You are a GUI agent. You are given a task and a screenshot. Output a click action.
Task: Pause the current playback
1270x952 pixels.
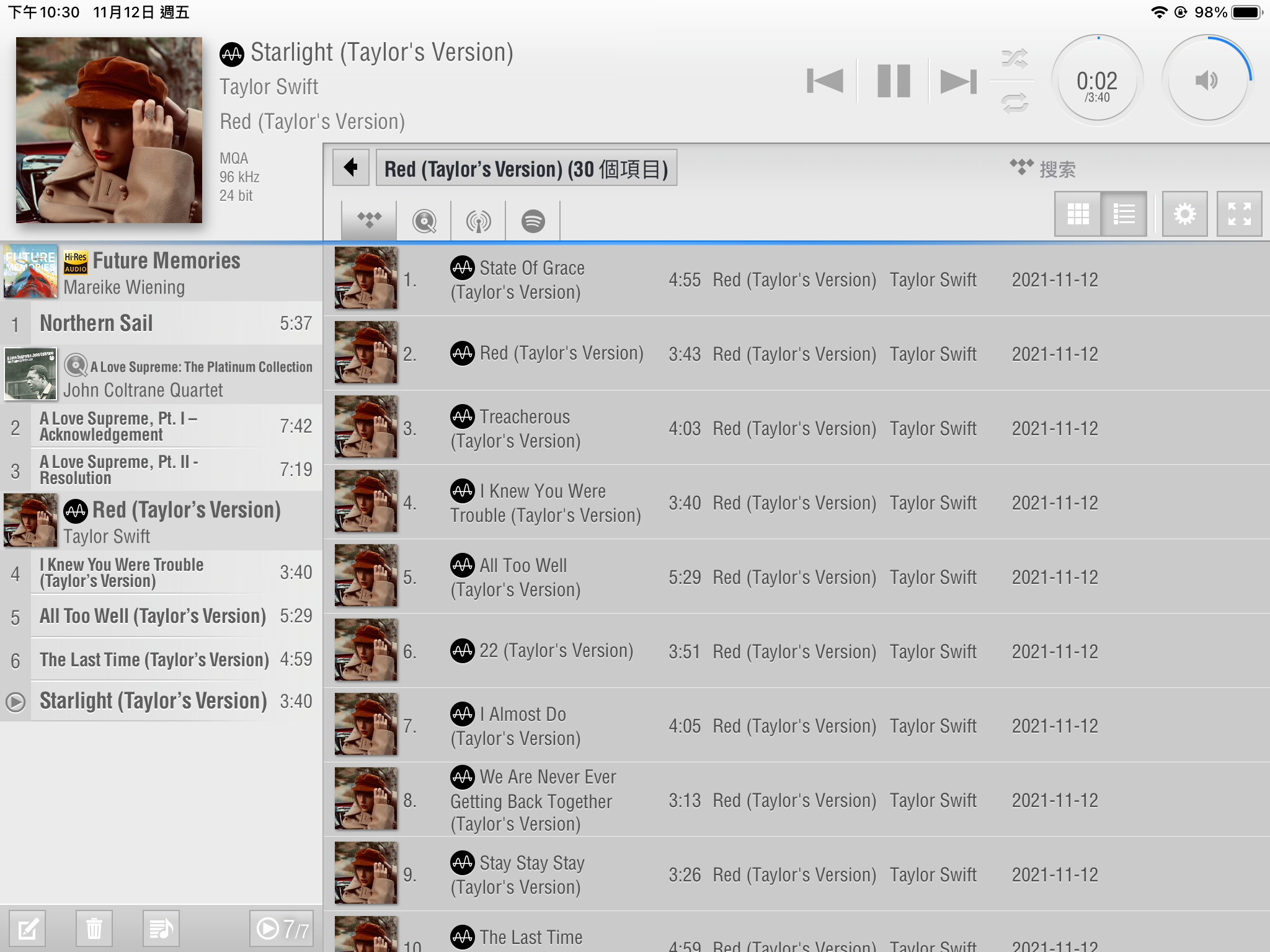[x=894, y=81]
